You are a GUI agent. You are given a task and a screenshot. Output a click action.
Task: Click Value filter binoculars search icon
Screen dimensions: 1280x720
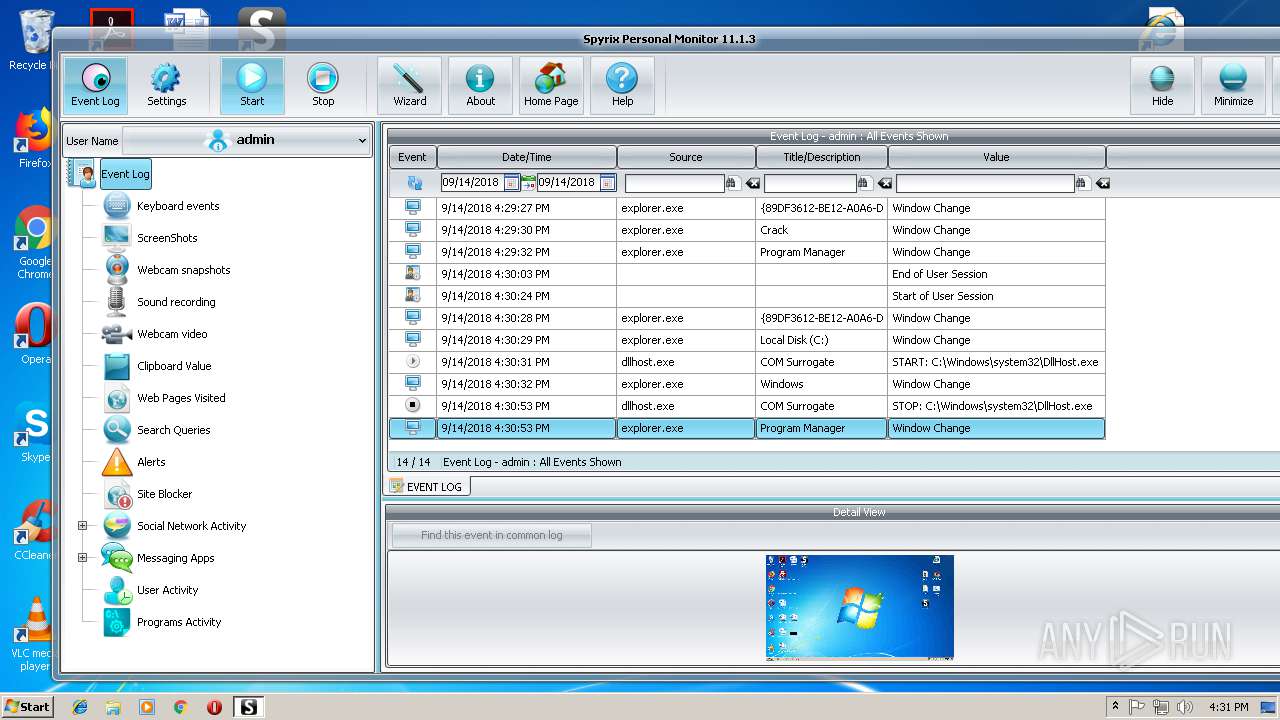(1082, 183)
